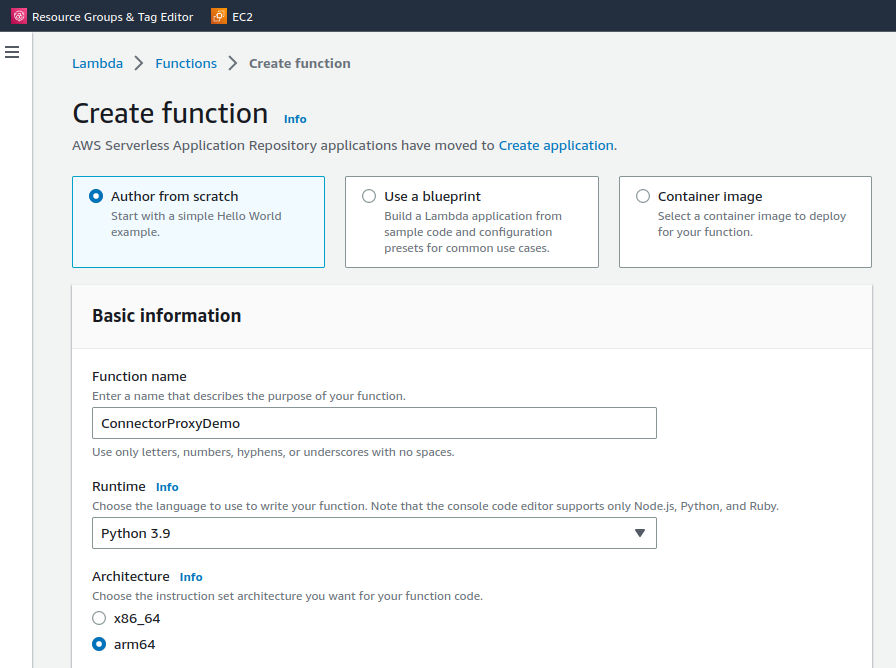Open the Runtime Info link

[x=167, y=487]
